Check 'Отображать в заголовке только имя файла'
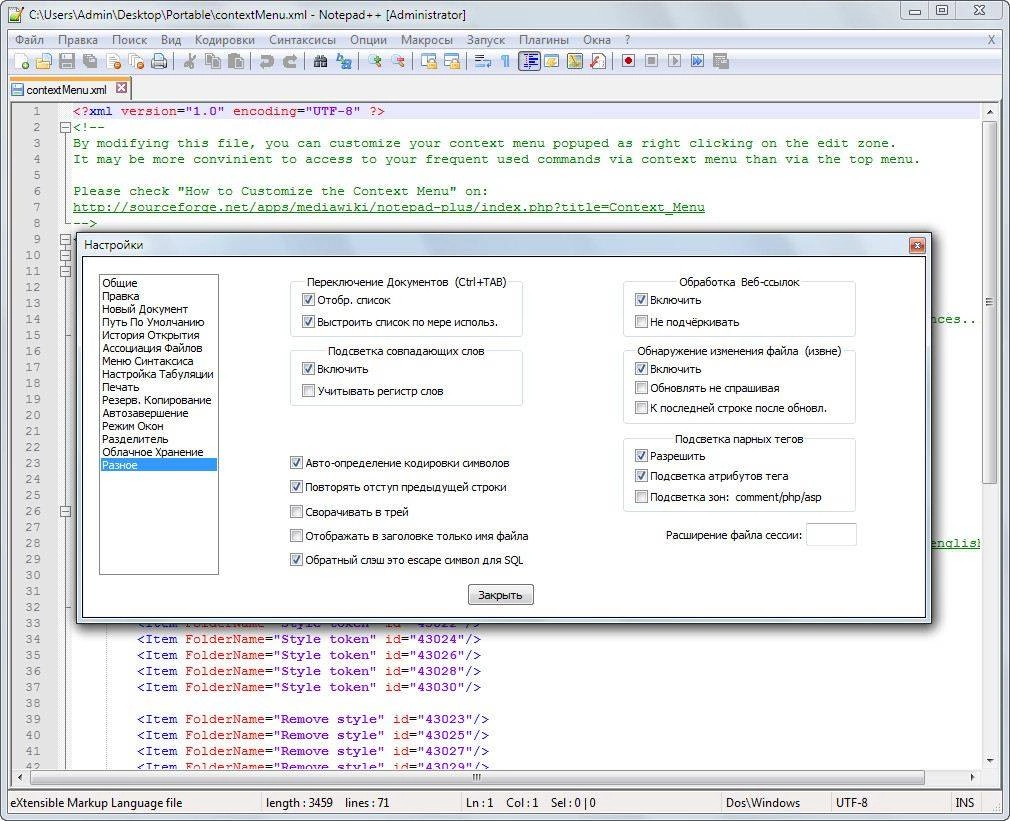Screen dimensions: 1010x821 click(x=296, y=536)
